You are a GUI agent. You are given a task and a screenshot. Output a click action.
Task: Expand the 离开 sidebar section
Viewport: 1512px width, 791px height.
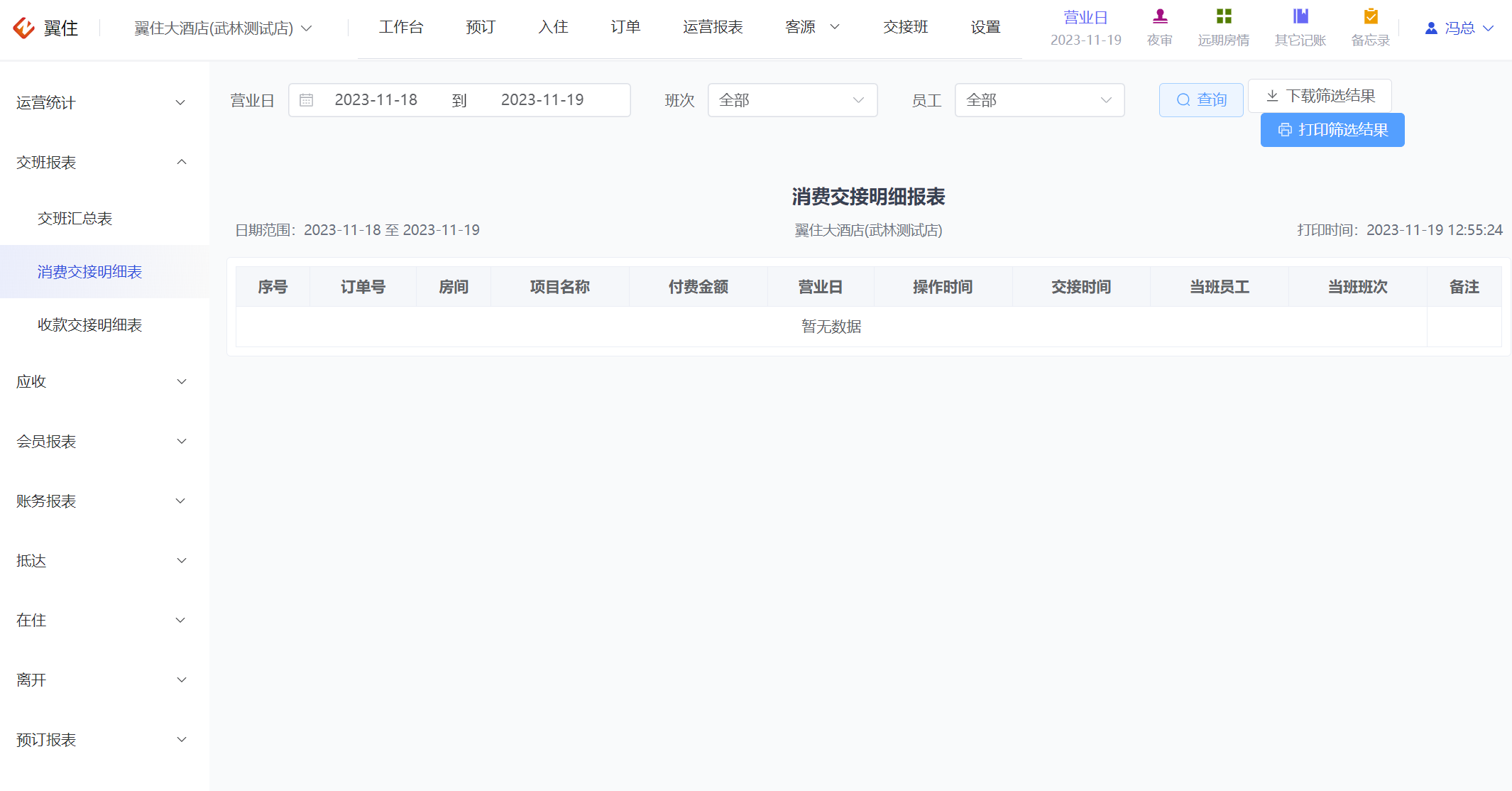104,680
